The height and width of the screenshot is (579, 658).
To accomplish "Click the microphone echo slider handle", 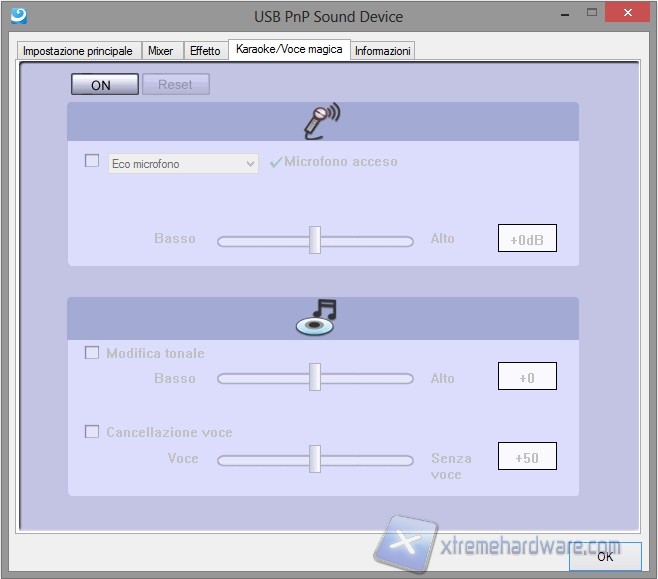I will point(315,240).
